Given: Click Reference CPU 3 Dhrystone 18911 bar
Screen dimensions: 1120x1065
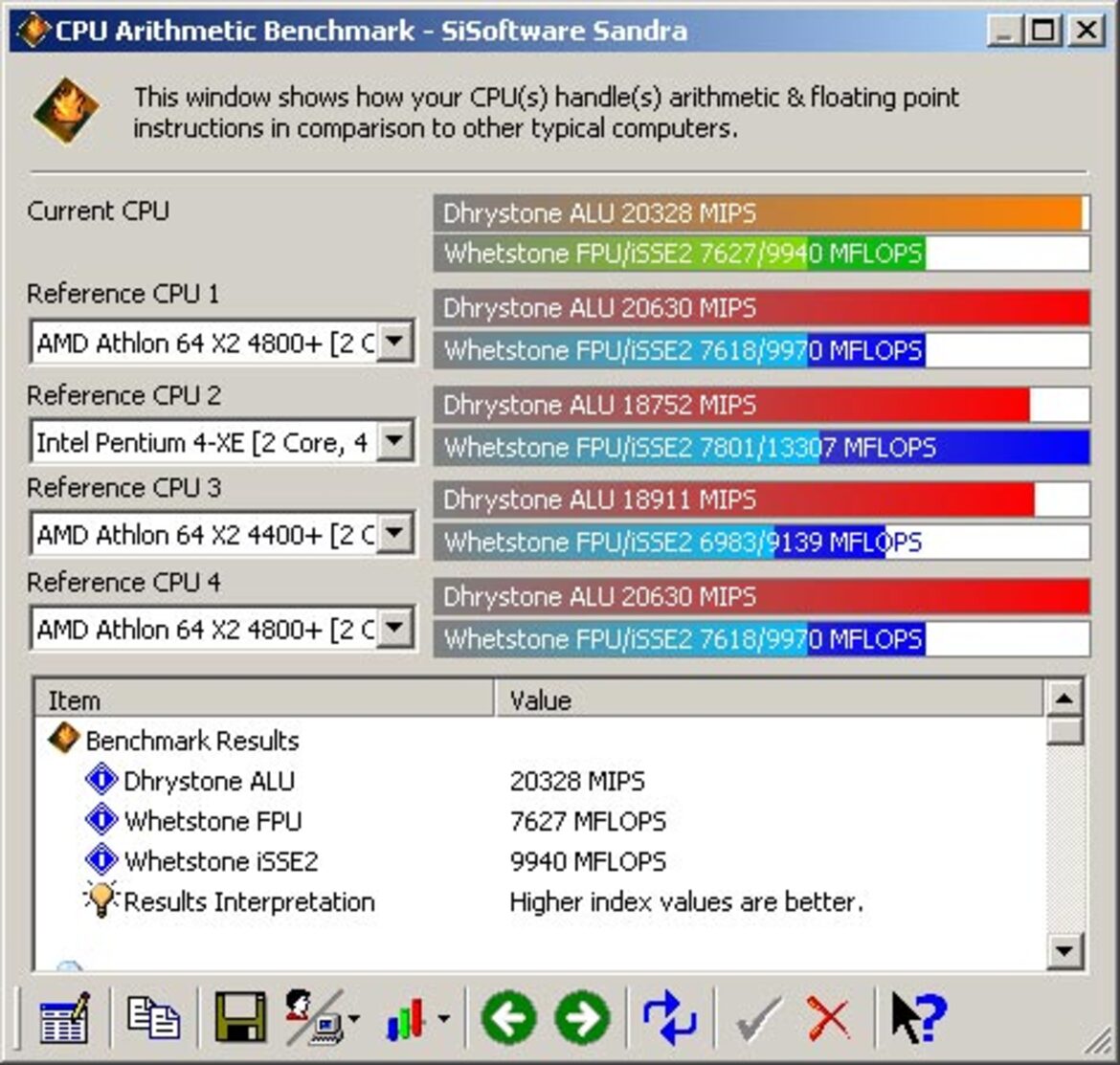Looking at the screenshot, I should pos(761,499).
